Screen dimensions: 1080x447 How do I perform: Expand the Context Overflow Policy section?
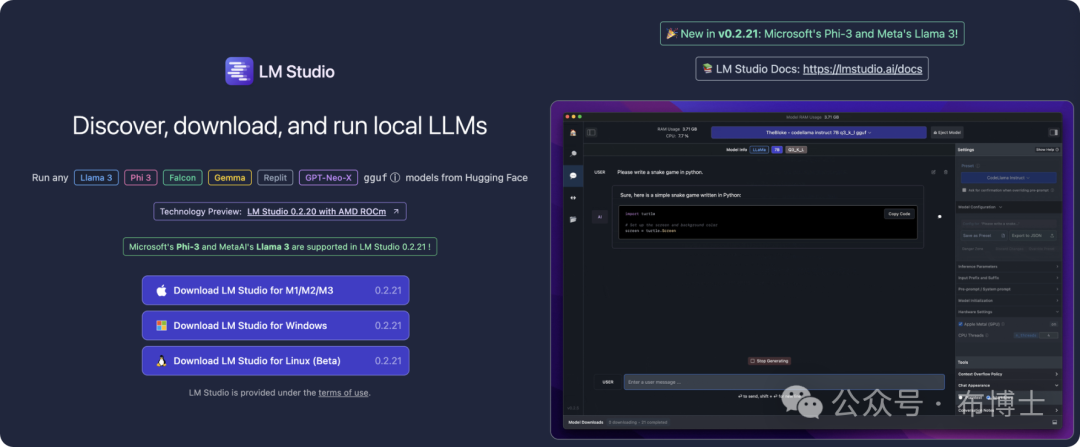click(1007, 374)
